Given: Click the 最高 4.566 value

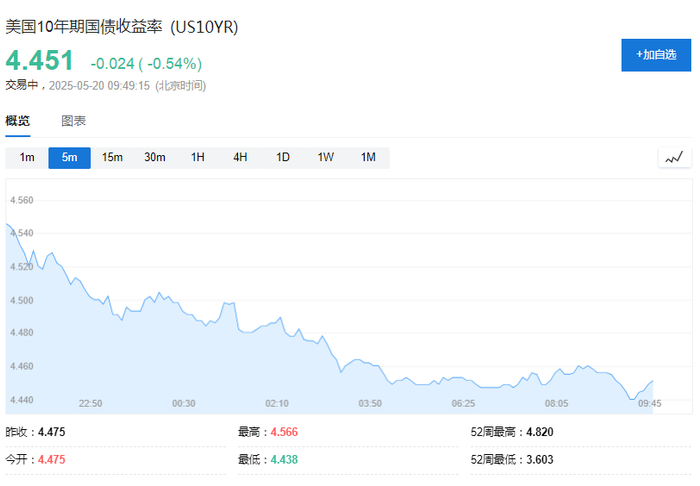Looking at the screenshot, I should pyautogui.click(x=283, y=432).
